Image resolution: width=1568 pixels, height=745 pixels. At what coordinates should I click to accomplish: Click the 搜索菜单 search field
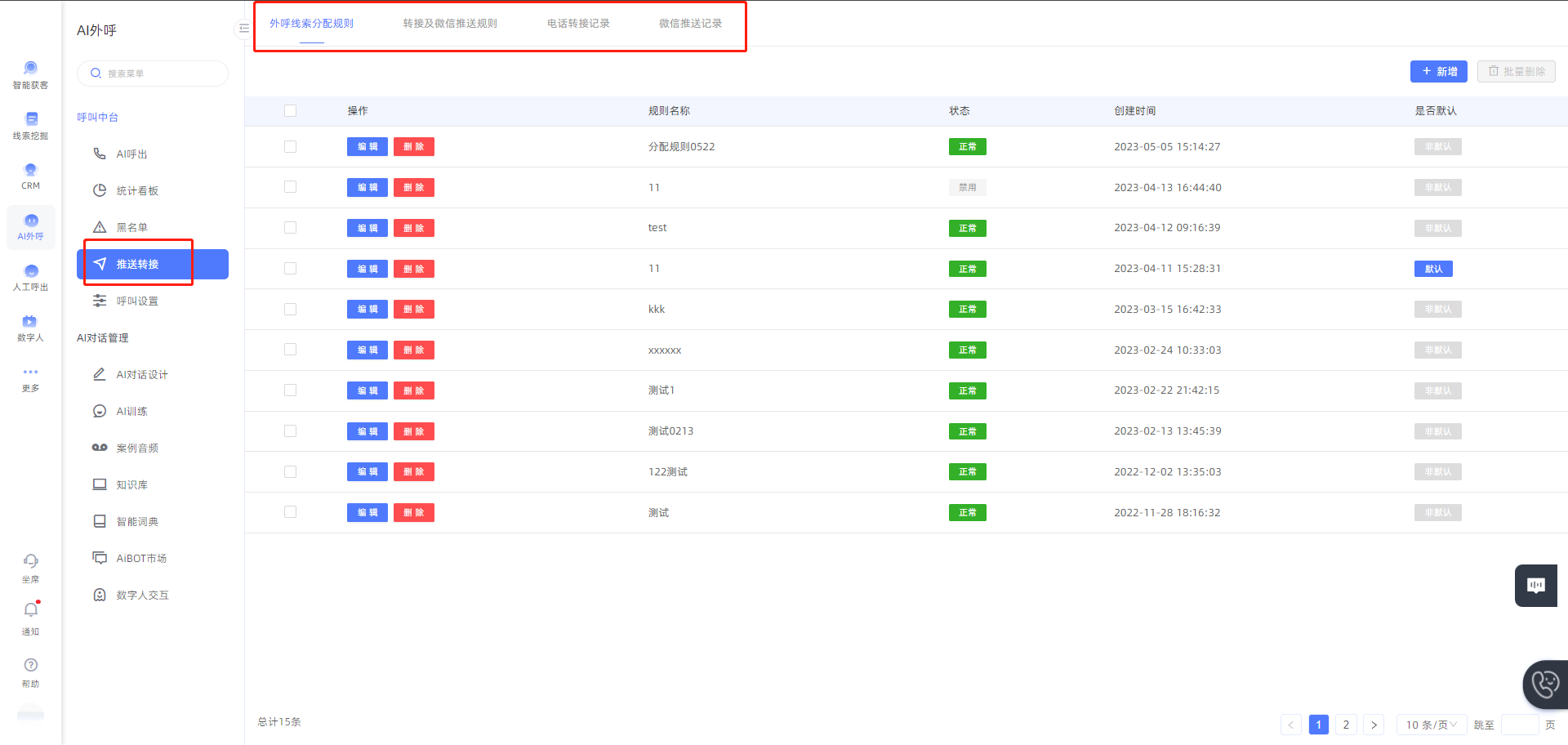pyautogui.click(x=153, y=74)
